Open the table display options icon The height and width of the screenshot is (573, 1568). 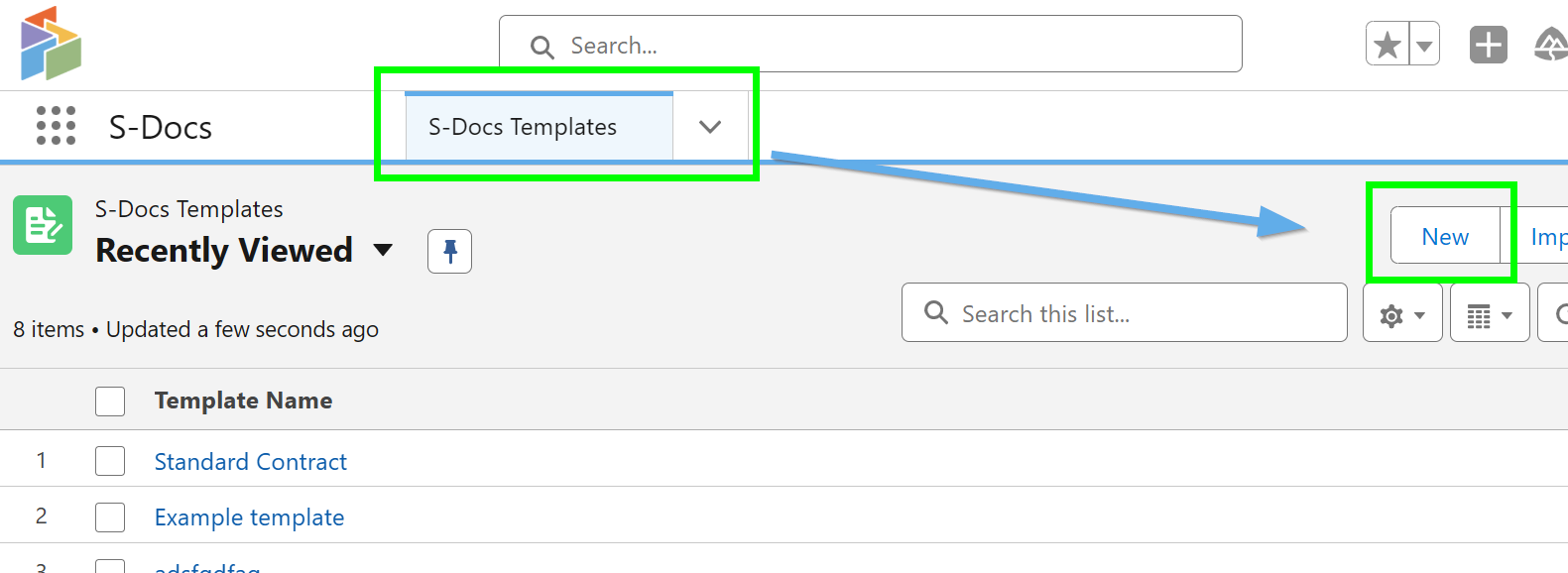coord(1489,315)
